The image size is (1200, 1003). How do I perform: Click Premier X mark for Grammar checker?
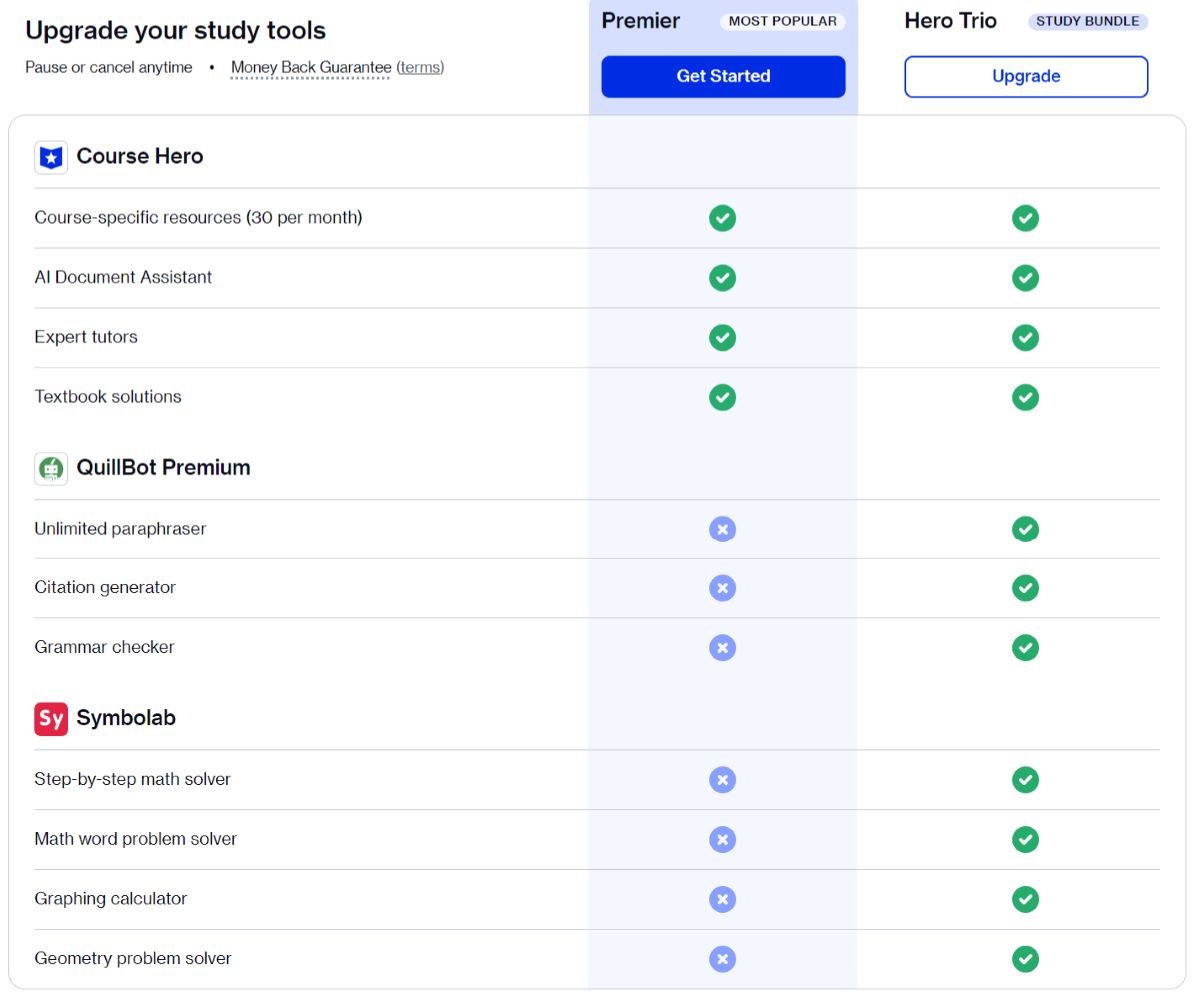(722, 648)
